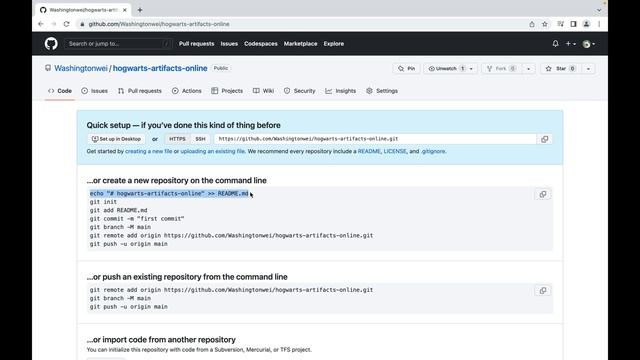The height and width of the screenshot is (360, 640).
Task: Open the repository Settings tab
Action: (x=382, y=91)
